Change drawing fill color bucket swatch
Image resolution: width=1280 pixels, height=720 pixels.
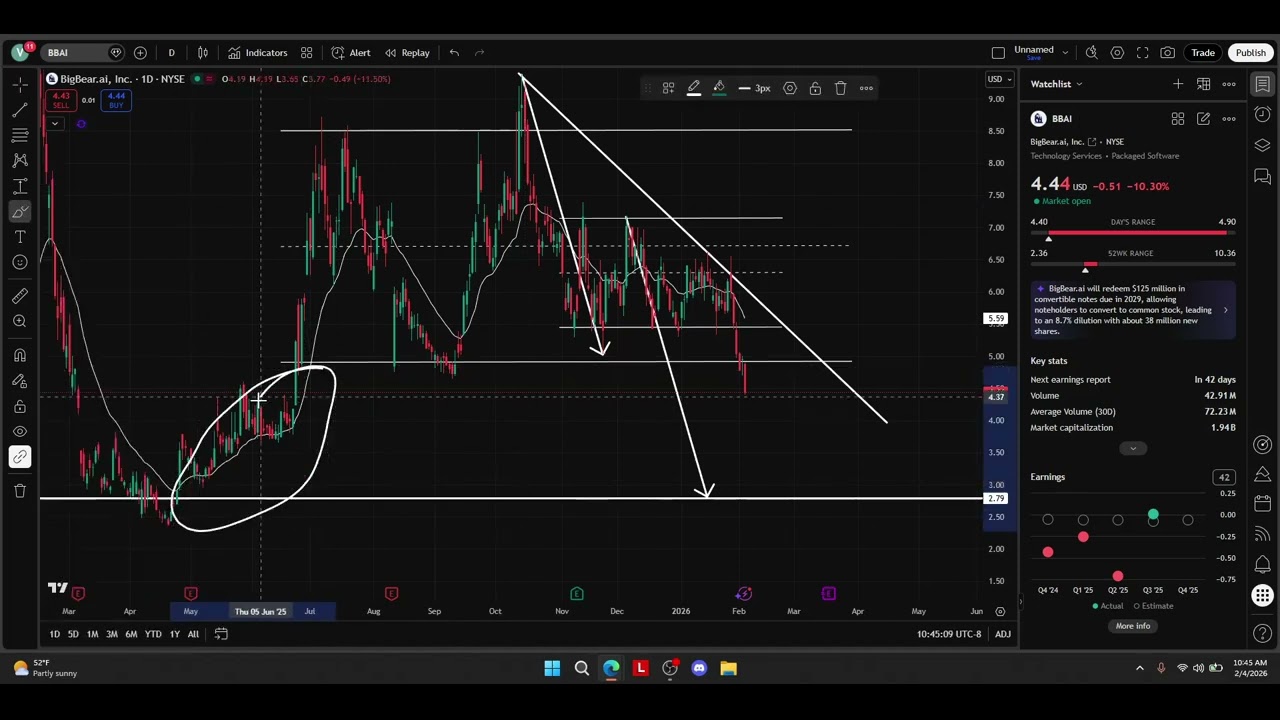pos(719,88)
